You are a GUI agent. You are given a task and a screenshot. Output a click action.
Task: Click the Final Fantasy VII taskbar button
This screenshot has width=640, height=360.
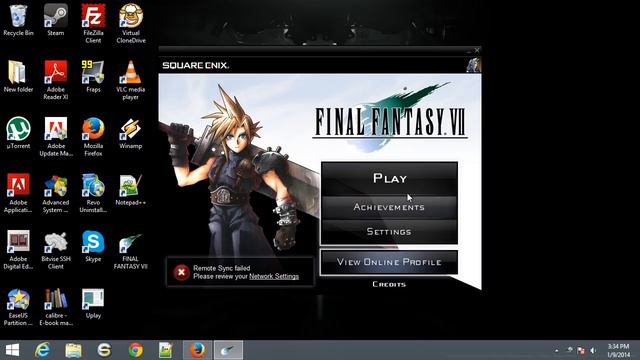click(x=229, y=350)
